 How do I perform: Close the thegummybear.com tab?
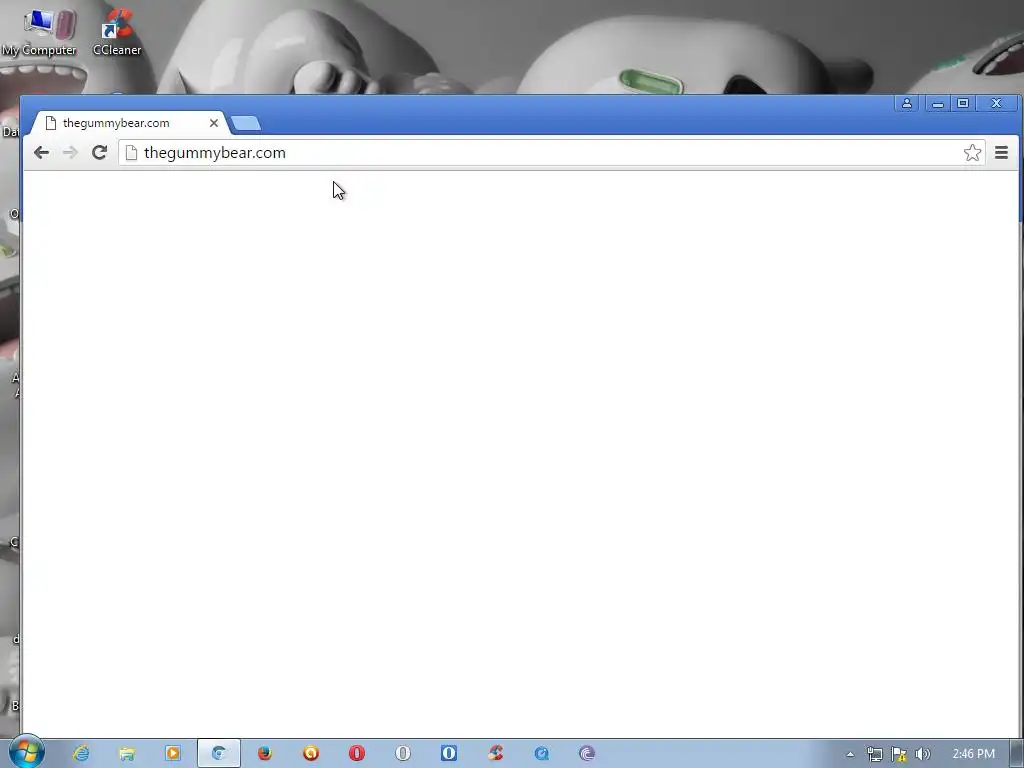click(x=214, y=123)
